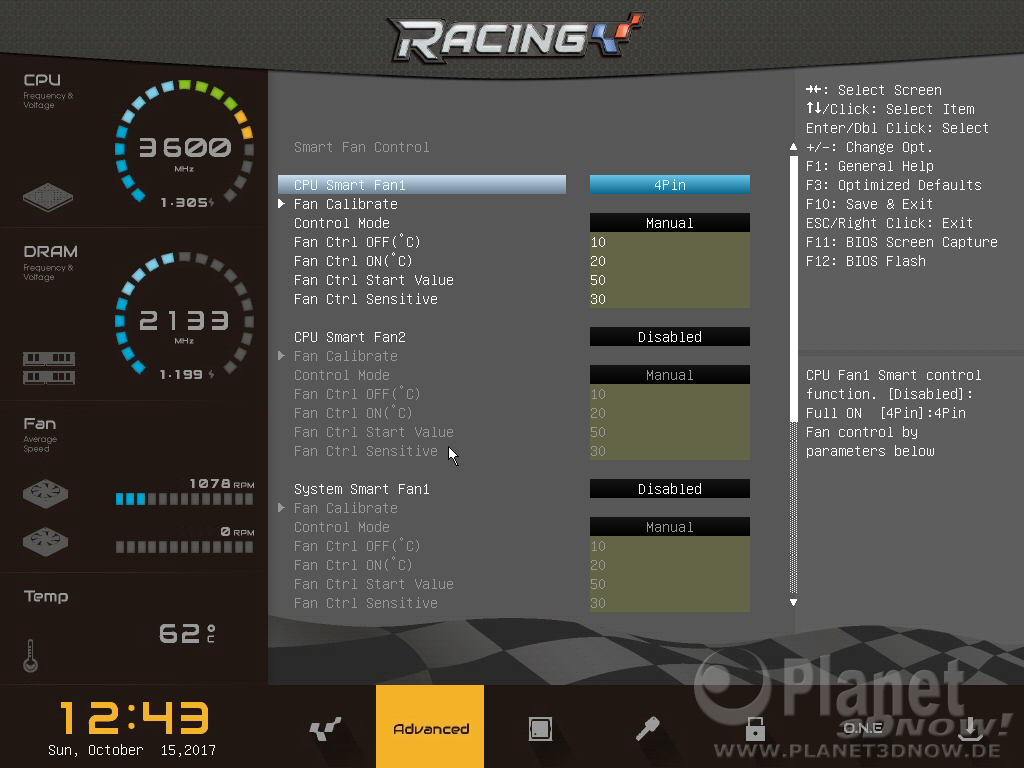This screenshot has height=768, width=1024.
Task: Open the Security tab padlock icon
Action: click(x=755, y=728)
